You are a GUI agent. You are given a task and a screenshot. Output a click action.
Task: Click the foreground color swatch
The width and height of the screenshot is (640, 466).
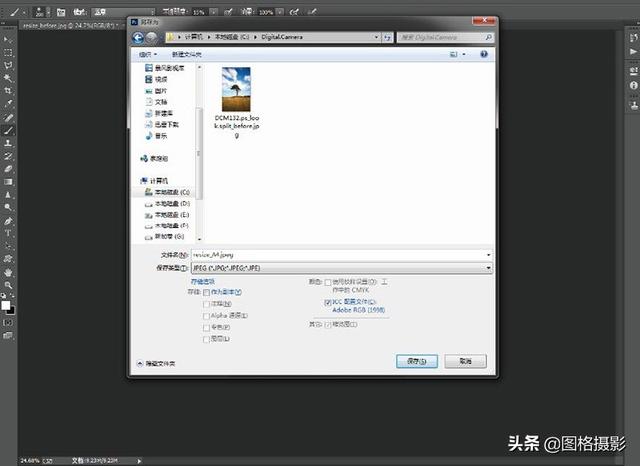pos(6,305)
